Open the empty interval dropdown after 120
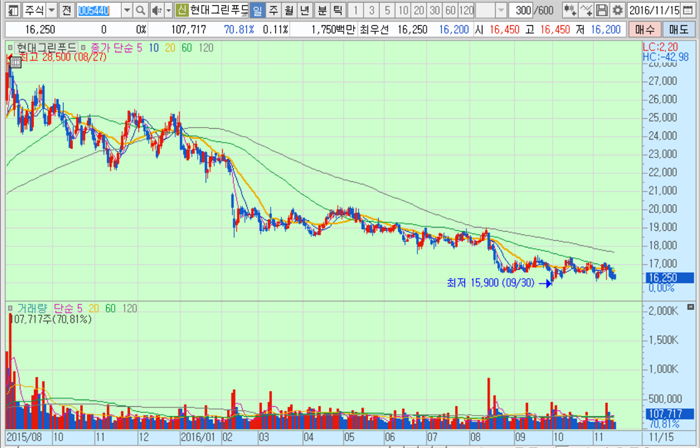Image resolution: width=700 pixels, height=448 pixels. [500, 10]
